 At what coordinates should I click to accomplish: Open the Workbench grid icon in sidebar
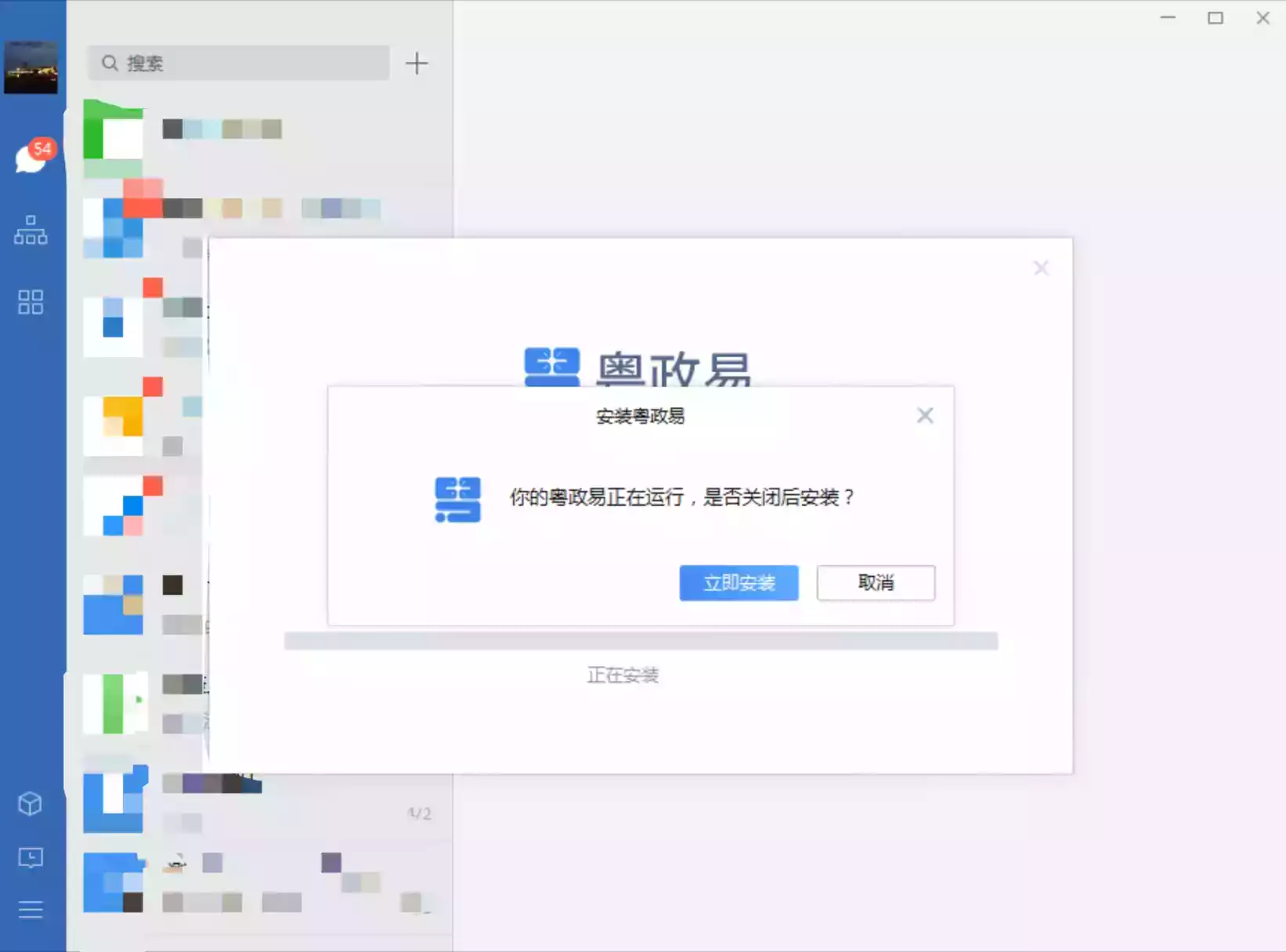click(30, 302)
